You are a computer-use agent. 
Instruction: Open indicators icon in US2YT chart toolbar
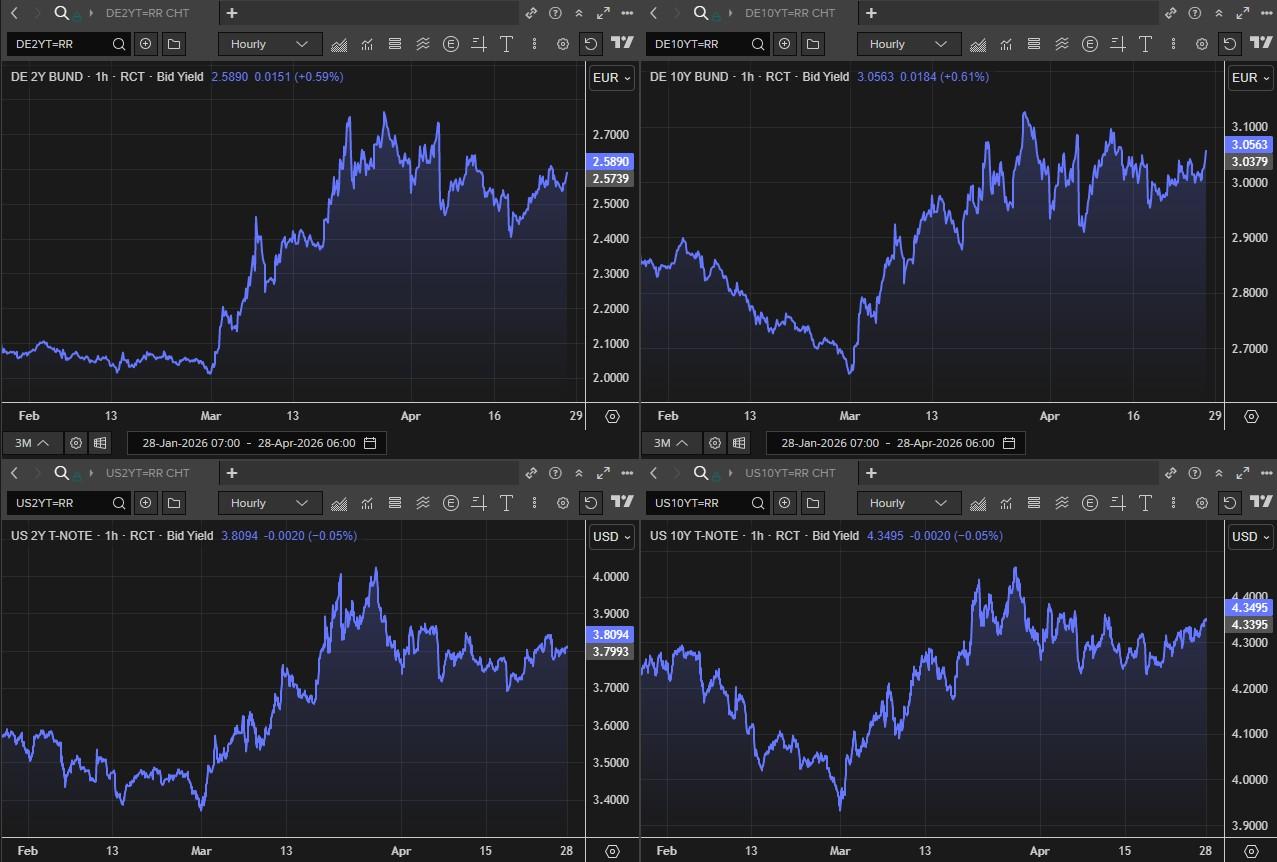point(367,503)
